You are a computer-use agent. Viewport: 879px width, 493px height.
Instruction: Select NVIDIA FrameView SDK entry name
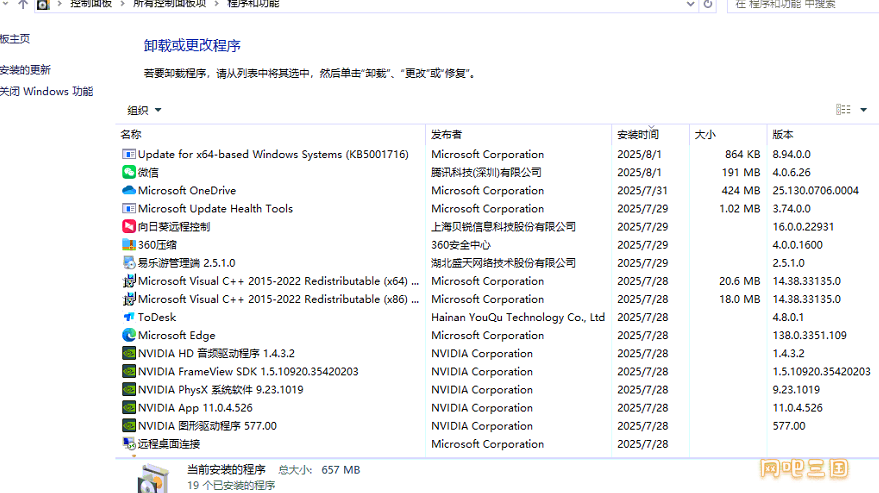(248, 371)
